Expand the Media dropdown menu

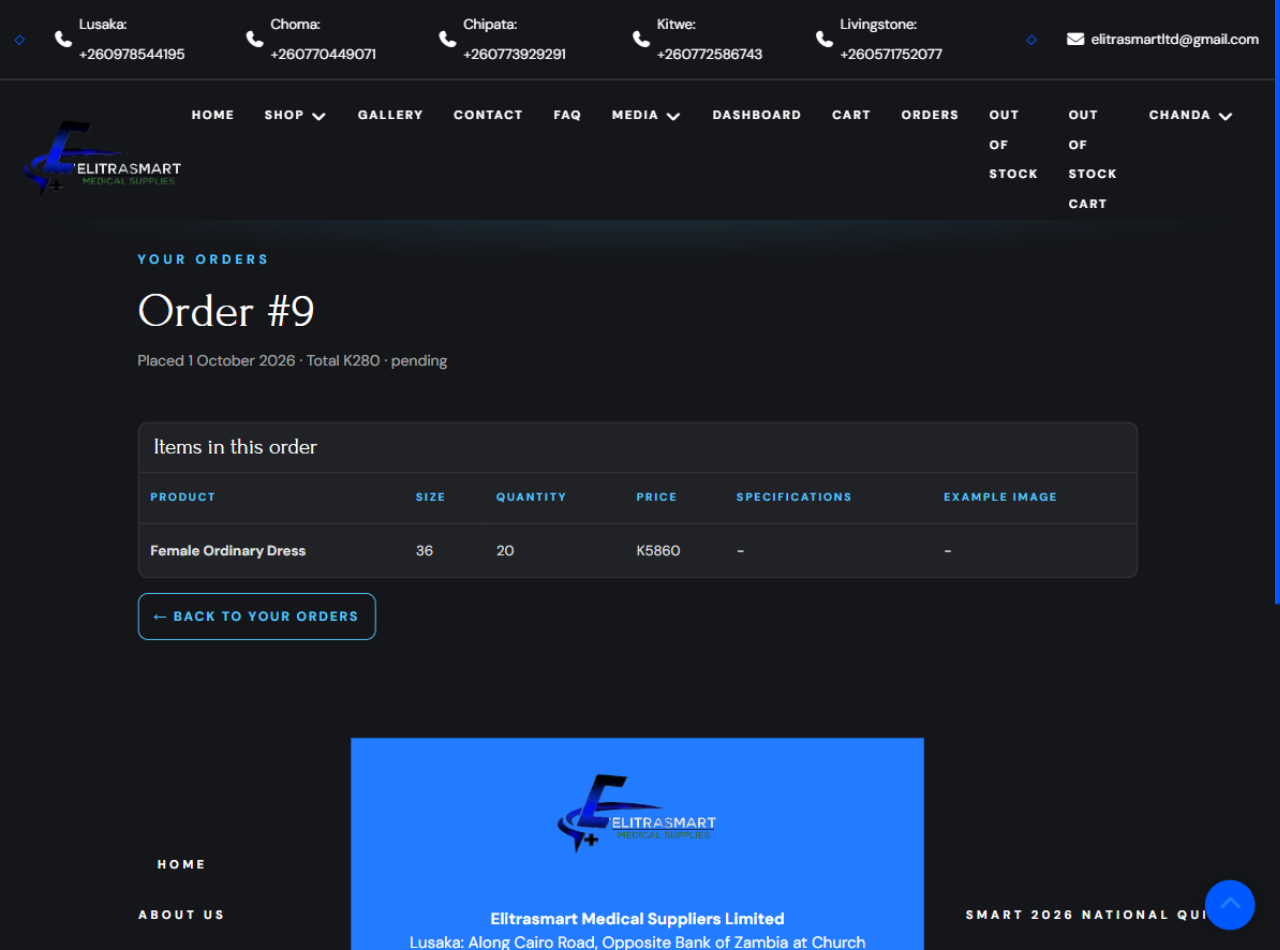click(646, 115)
